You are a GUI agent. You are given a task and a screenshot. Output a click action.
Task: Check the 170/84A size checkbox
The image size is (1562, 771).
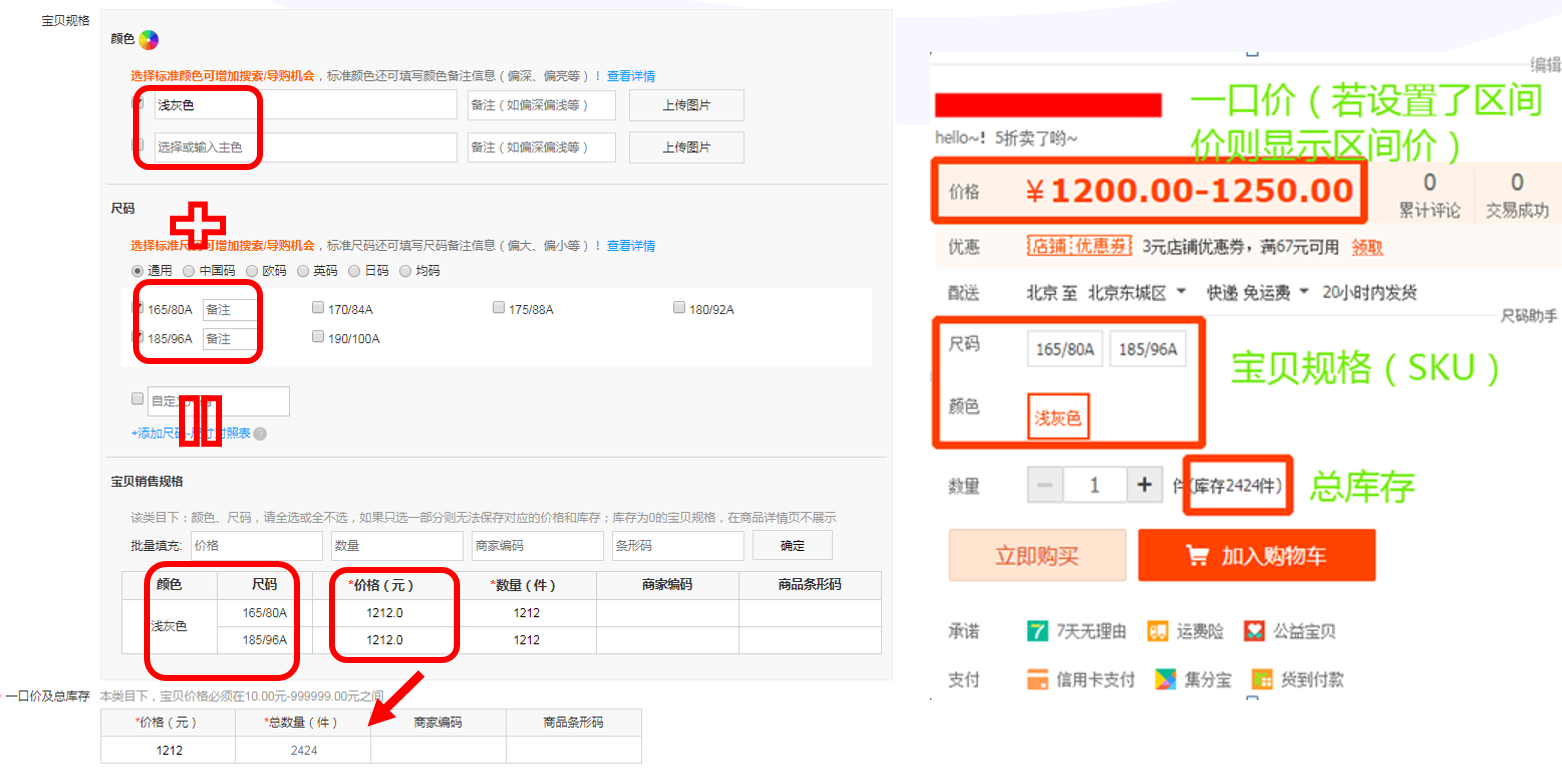tap(318, 308)
